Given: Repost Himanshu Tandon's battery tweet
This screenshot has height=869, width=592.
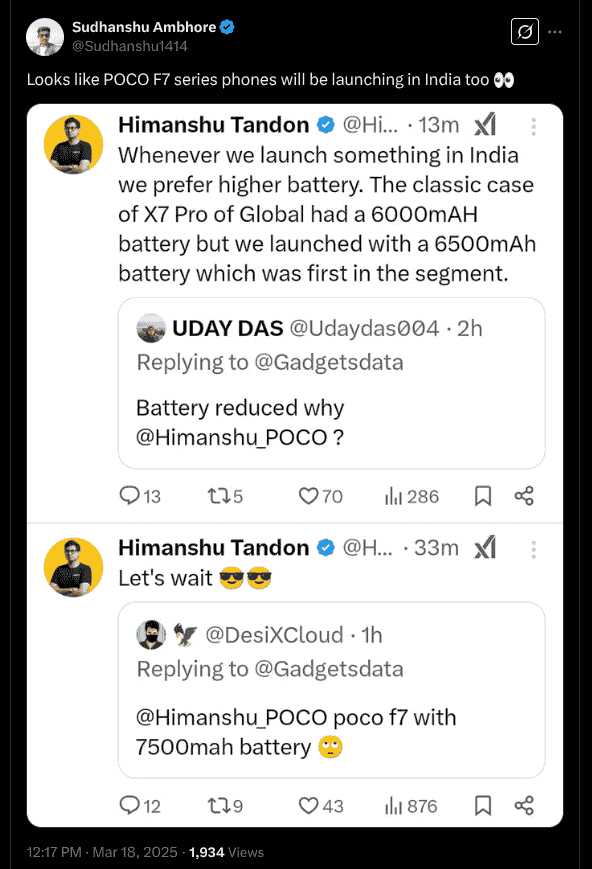Looking at the screenshot, I should click(221, 495).
